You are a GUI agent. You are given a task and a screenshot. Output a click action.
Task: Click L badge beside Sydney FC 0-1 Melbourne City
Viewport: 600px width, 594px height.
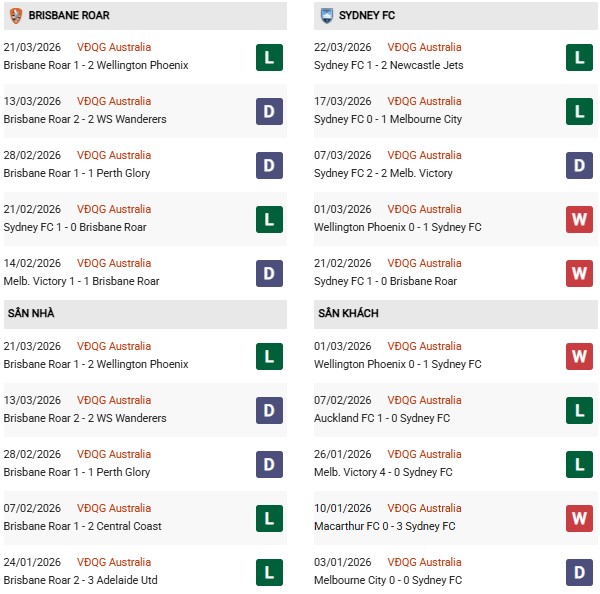point(579,111)
